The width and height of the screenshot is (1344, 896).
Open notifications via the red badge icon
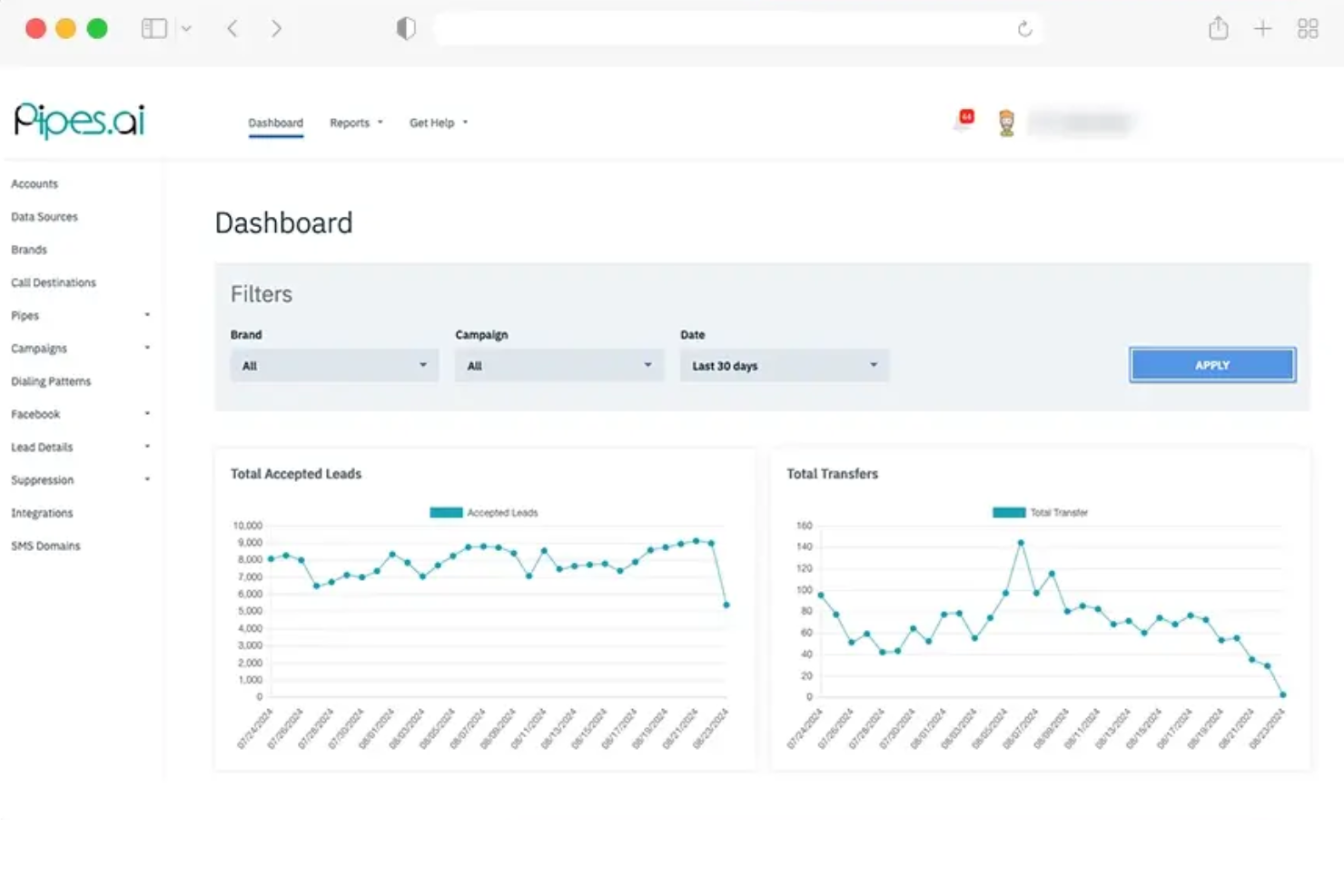click(964, 116)
